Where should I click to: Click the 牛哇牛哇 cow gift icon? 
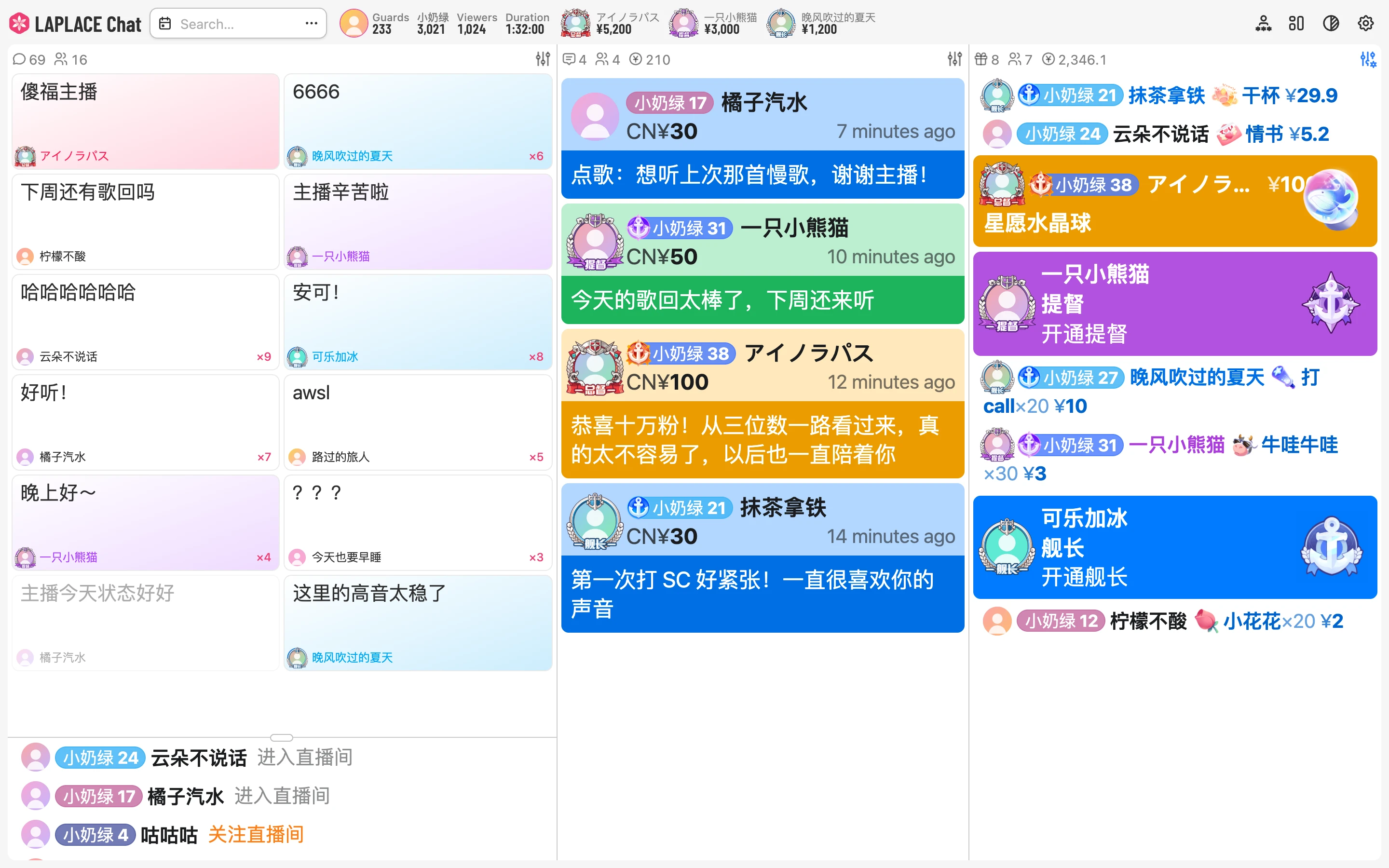pyautogui.click(x=1244, y=445)
